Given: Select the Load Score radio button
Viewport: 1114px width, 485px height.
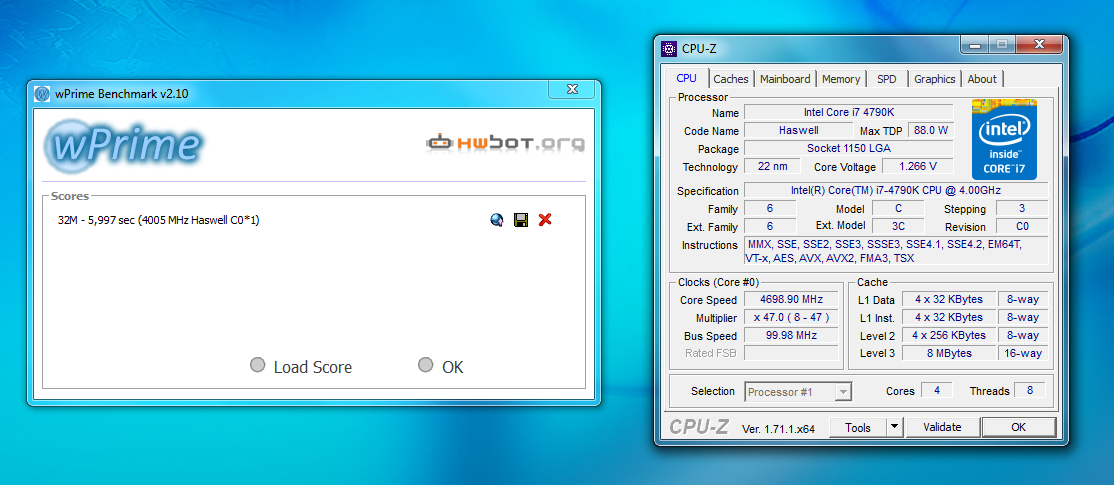Looking at the screenshot, I should [257, 365].
